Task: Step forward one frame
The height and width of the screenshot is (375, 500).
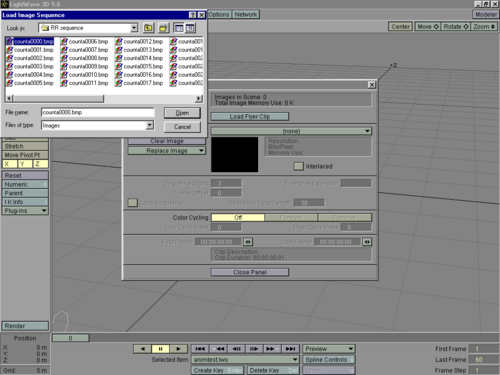Action: 254,349
